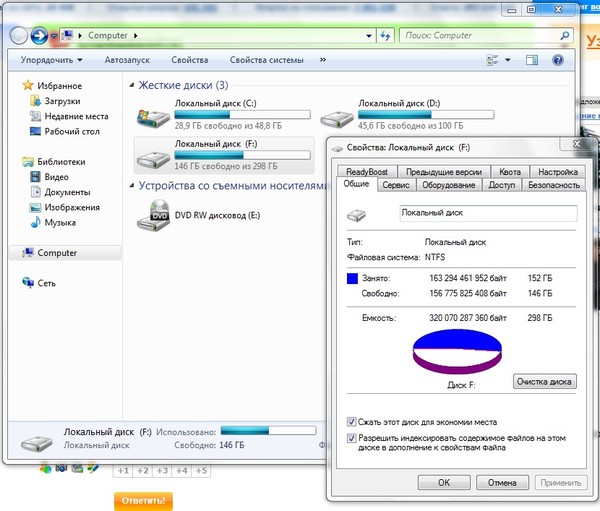600x511 pixels.
Task: Toggle 'Сжать этот диск для экономии места' checkbox
Action: pos(351,422)
